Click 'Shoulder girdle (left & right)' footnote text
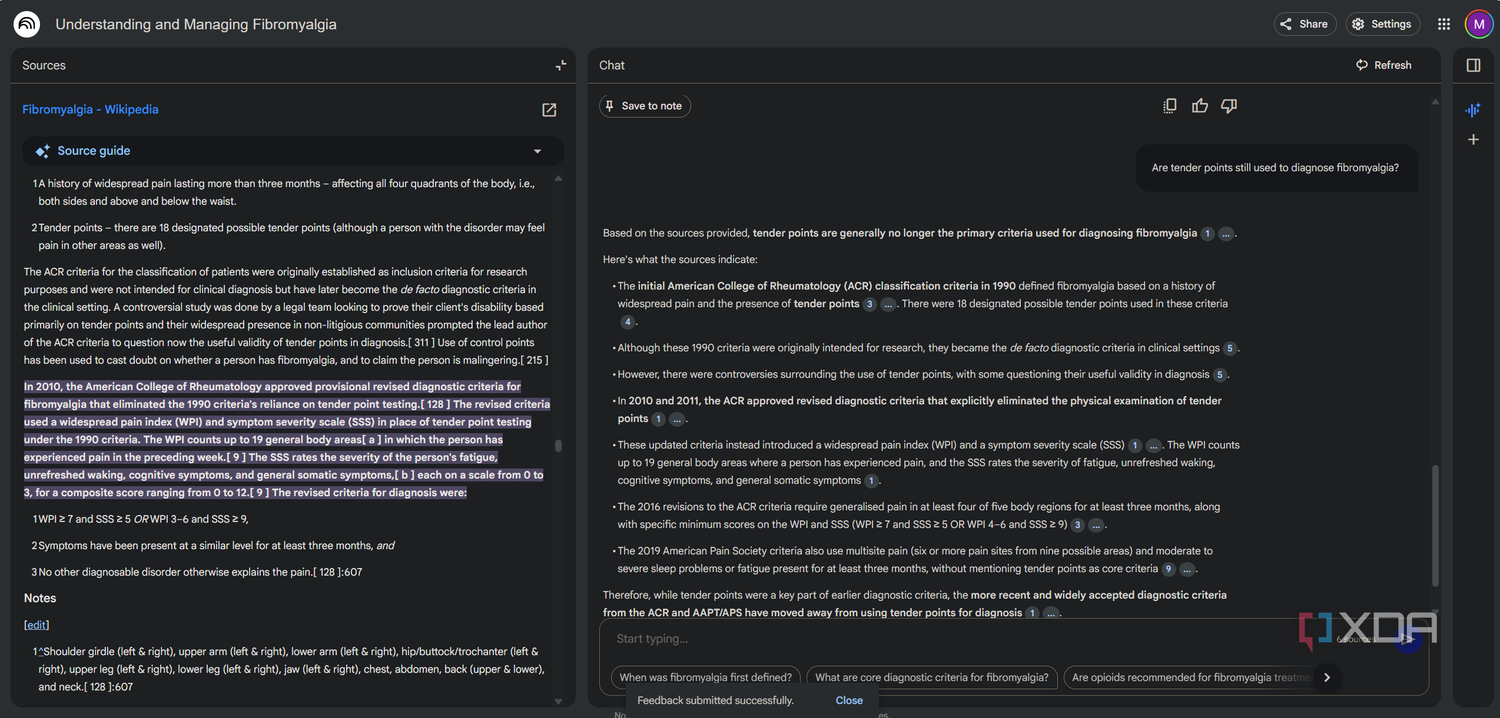 tap(291, 669)
